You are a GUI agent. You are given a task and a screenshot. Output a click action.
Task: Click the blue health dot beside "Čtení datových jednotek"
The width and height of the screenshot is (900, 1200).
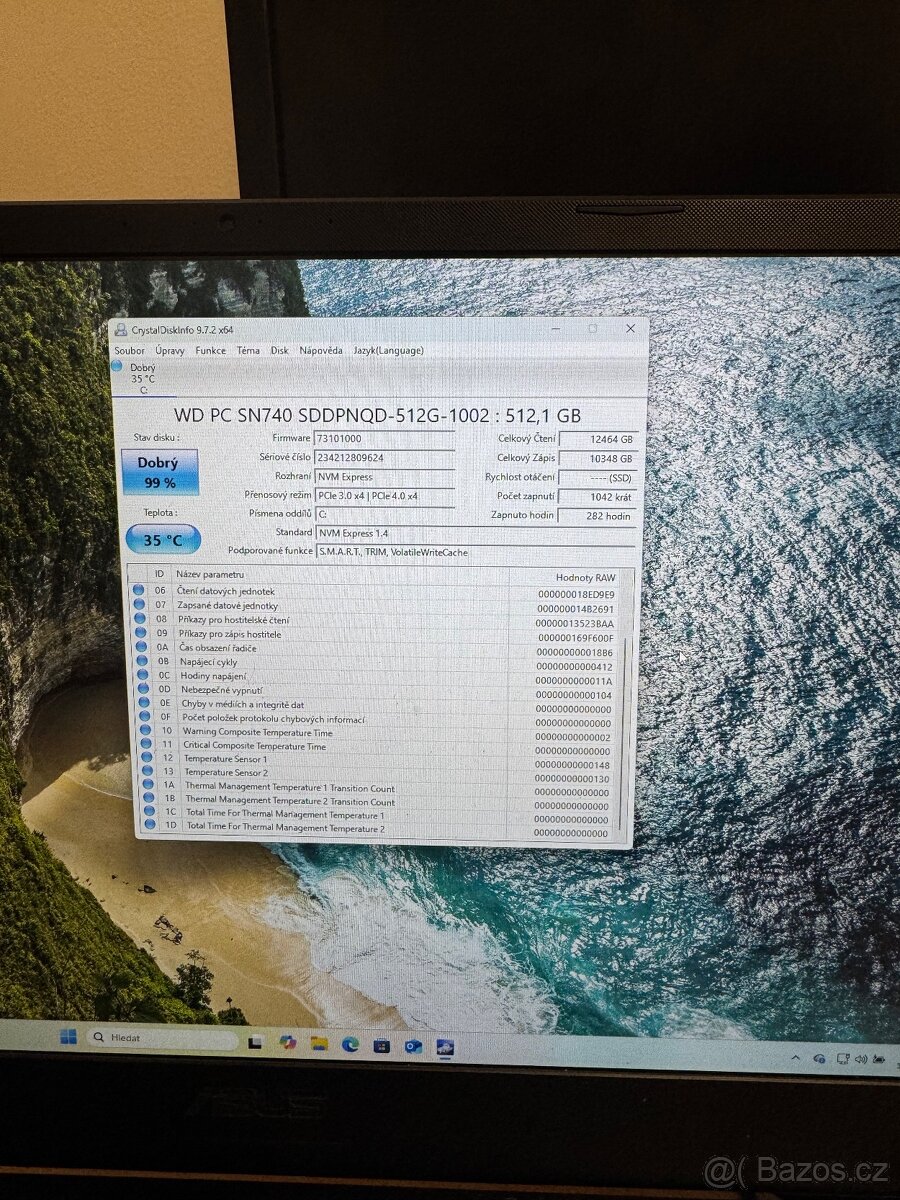[139, 591]
